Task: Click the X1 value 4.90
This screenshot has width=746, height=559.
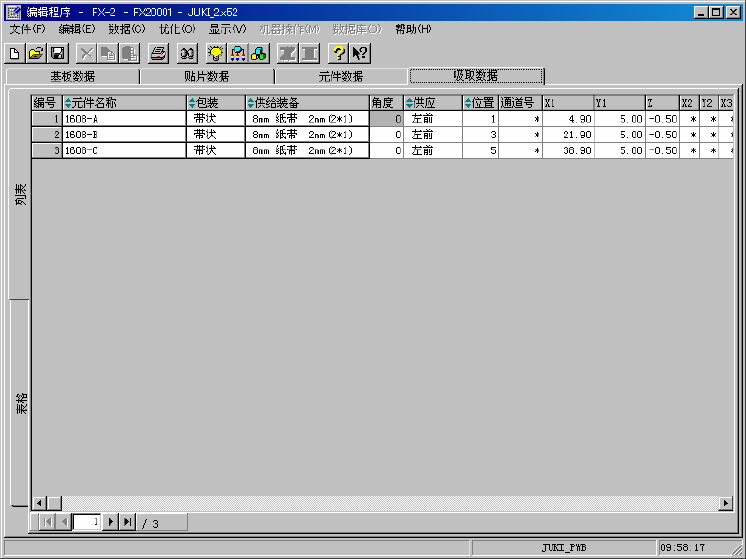Action: 568,119
